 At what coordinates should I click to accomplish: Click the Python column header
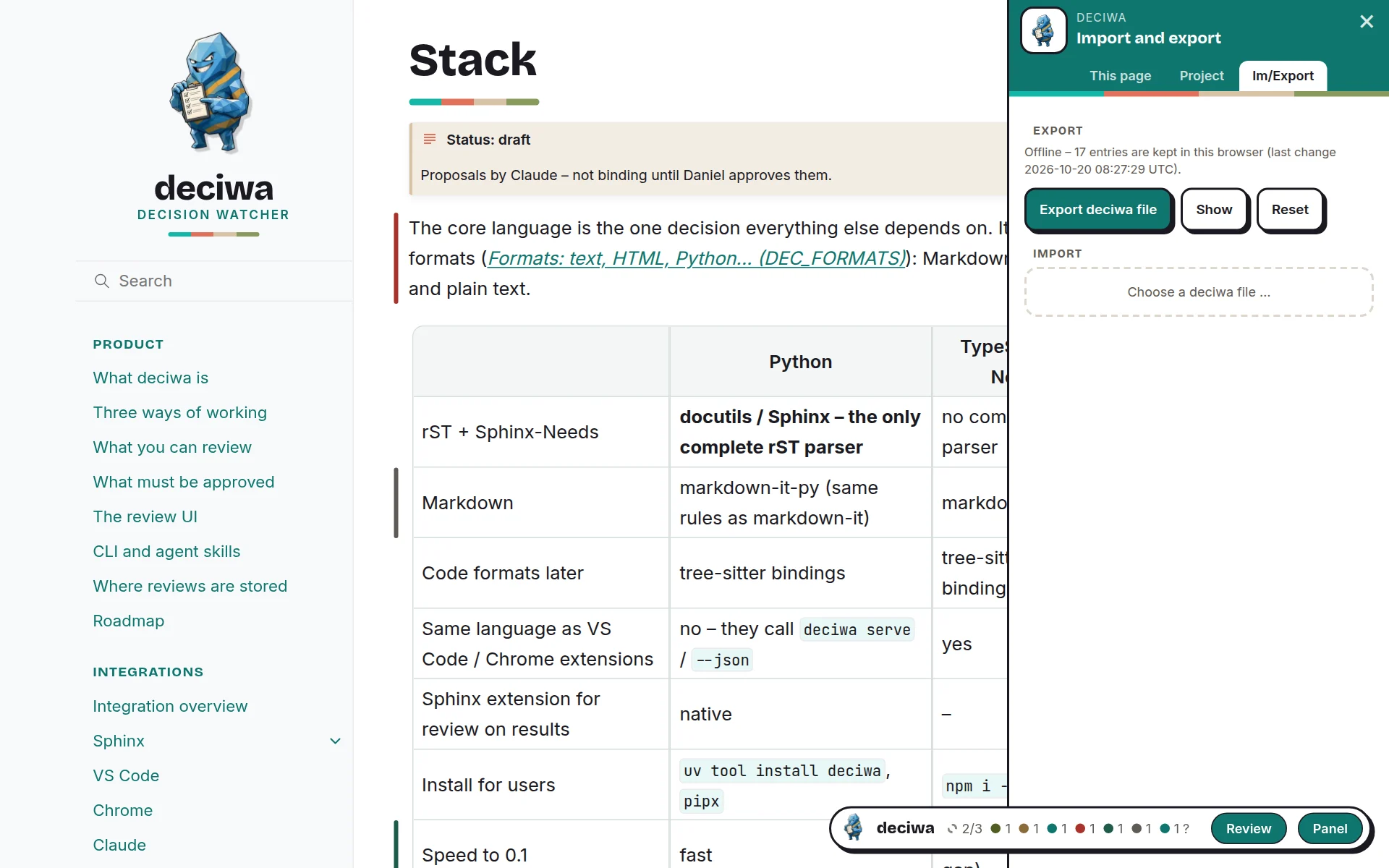coord(800,362)
